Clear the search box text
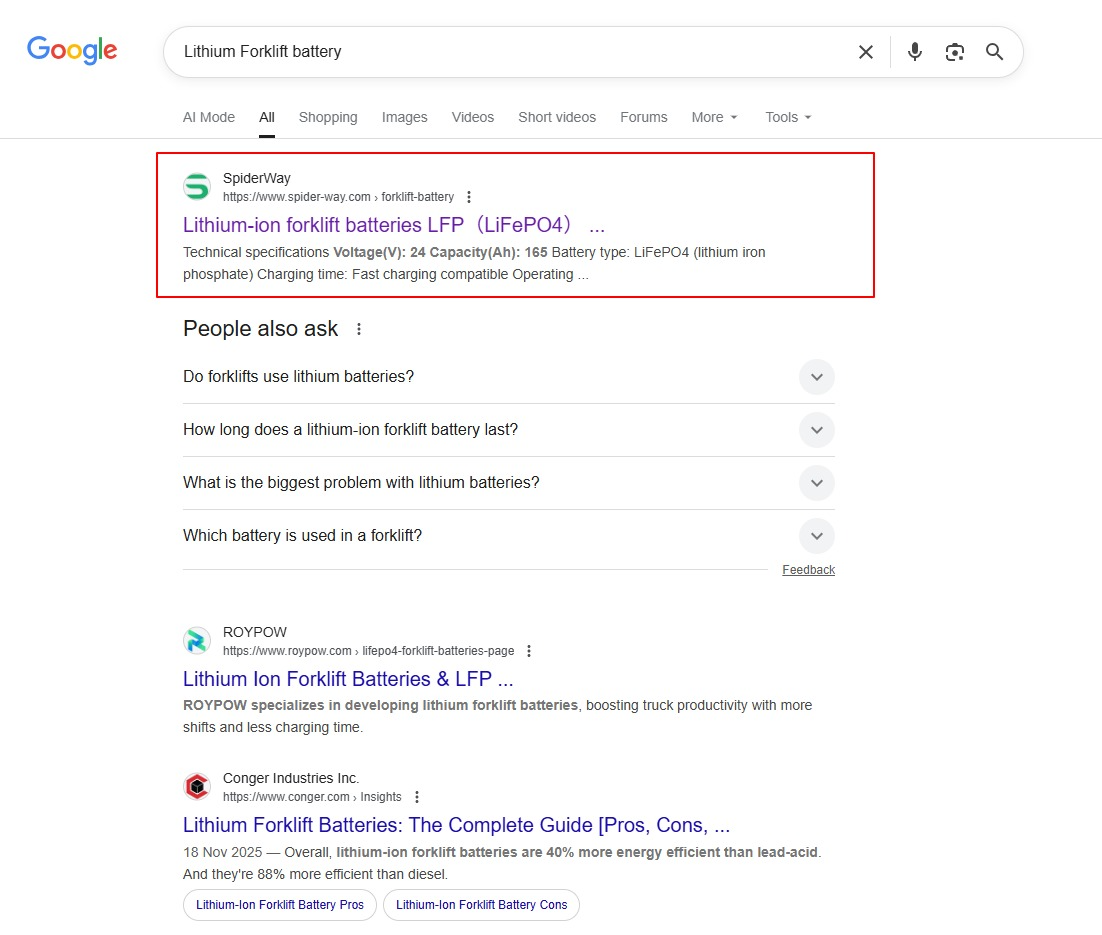Screen dimensions: 1102x935 click(865, 52)
